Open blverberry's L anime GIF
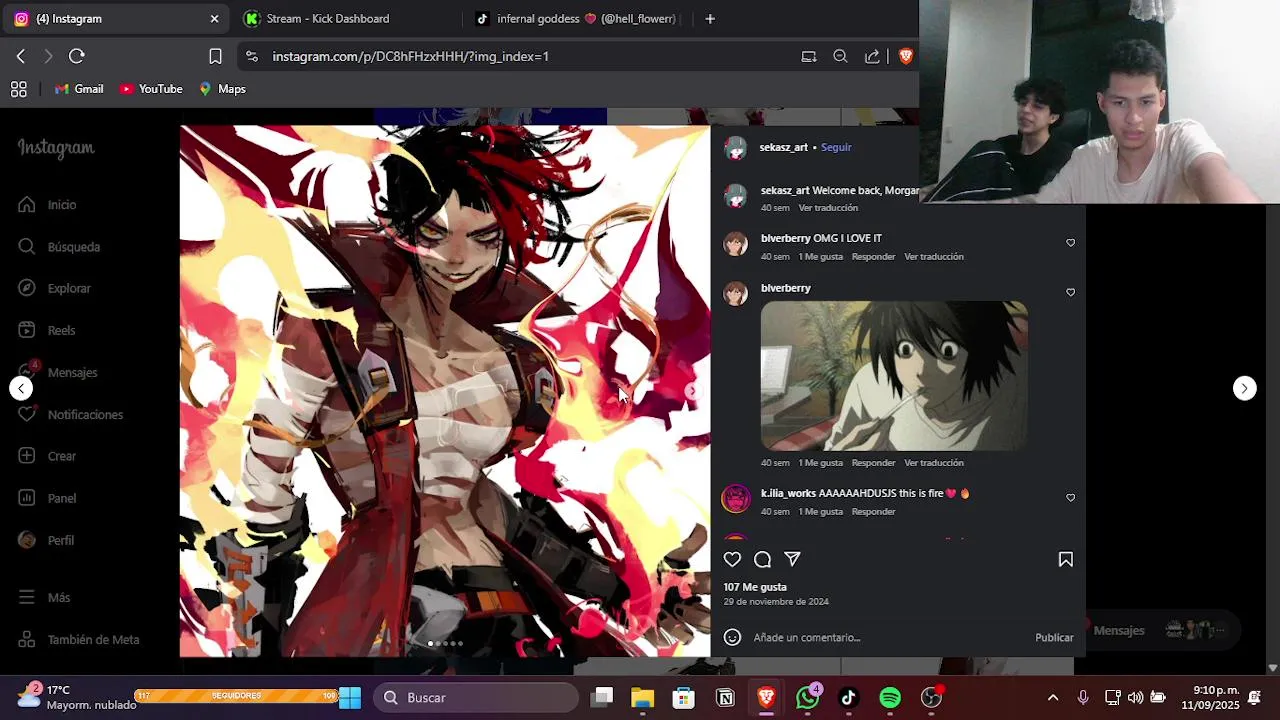Image resolution: width=1280 pixels, height=720 pixels. click(894, 376)
